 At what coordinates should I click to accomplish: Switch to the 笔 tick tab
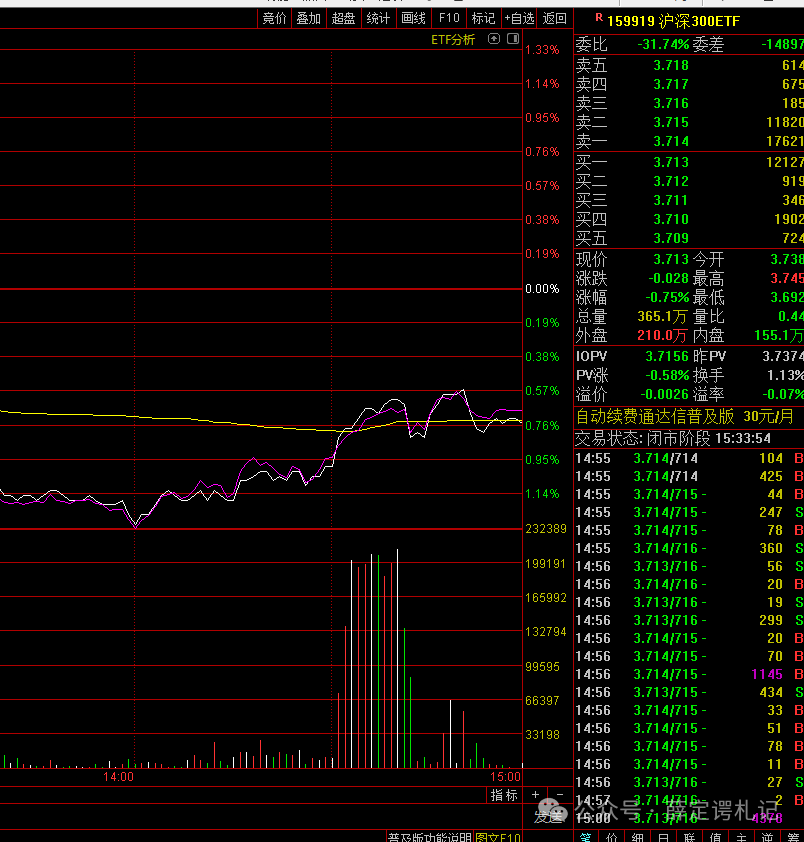point(586,837)
